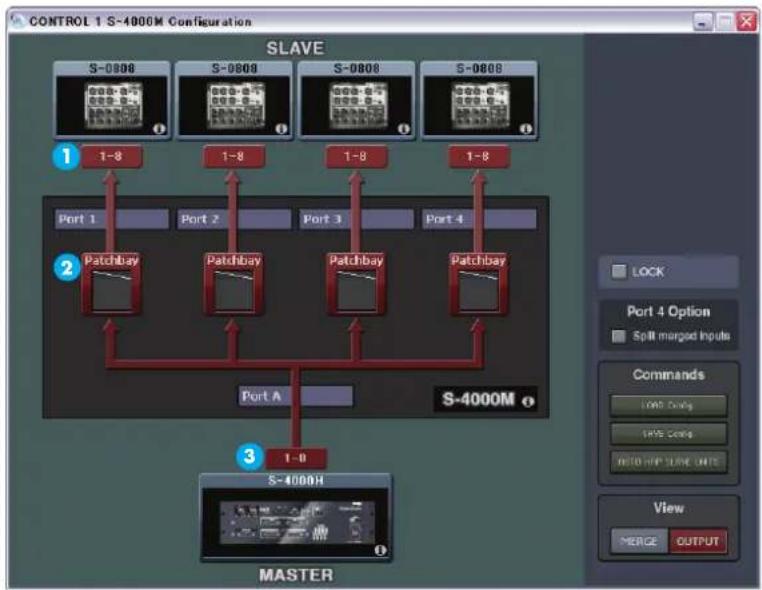
Task: Select the S-4000H master unit image
Action: tap(295, 522)
